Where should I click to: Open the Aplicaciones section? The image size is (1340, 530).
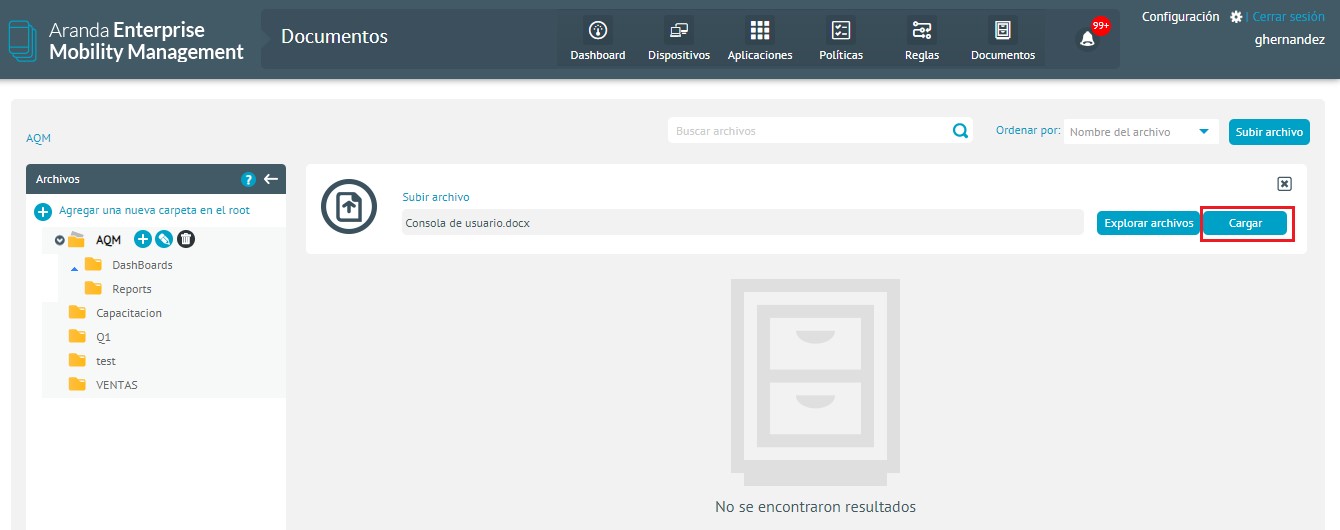point(760,40)
